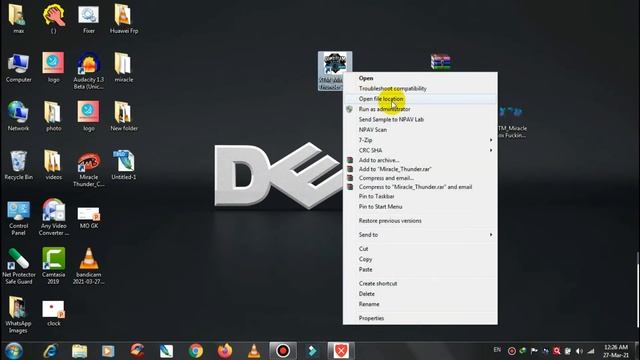The height and width of the screenshot is (360, 640).
Task: Choose NPAV Scan menu entry
Action: 420,130
